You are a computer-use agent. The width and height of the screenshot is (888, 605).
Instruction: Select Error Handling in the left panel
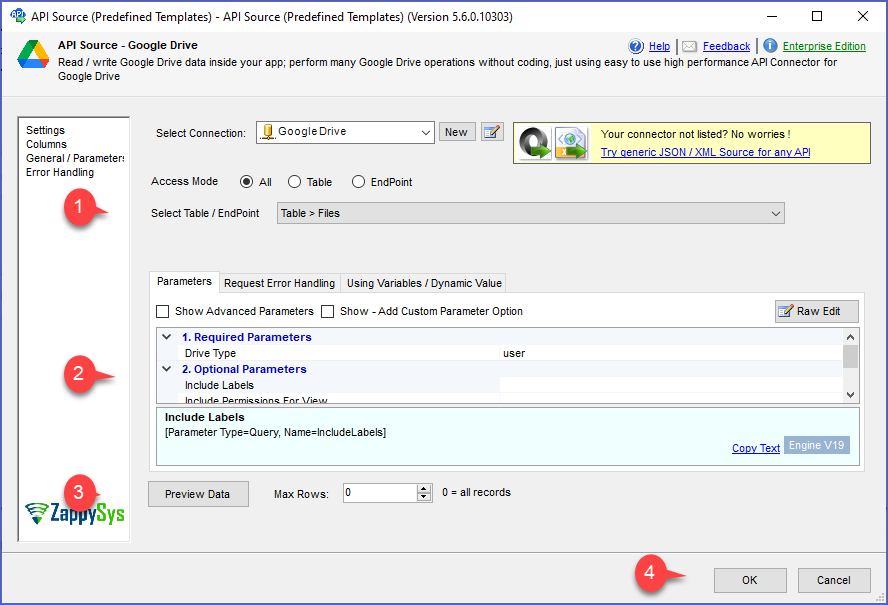click(60, 172)
